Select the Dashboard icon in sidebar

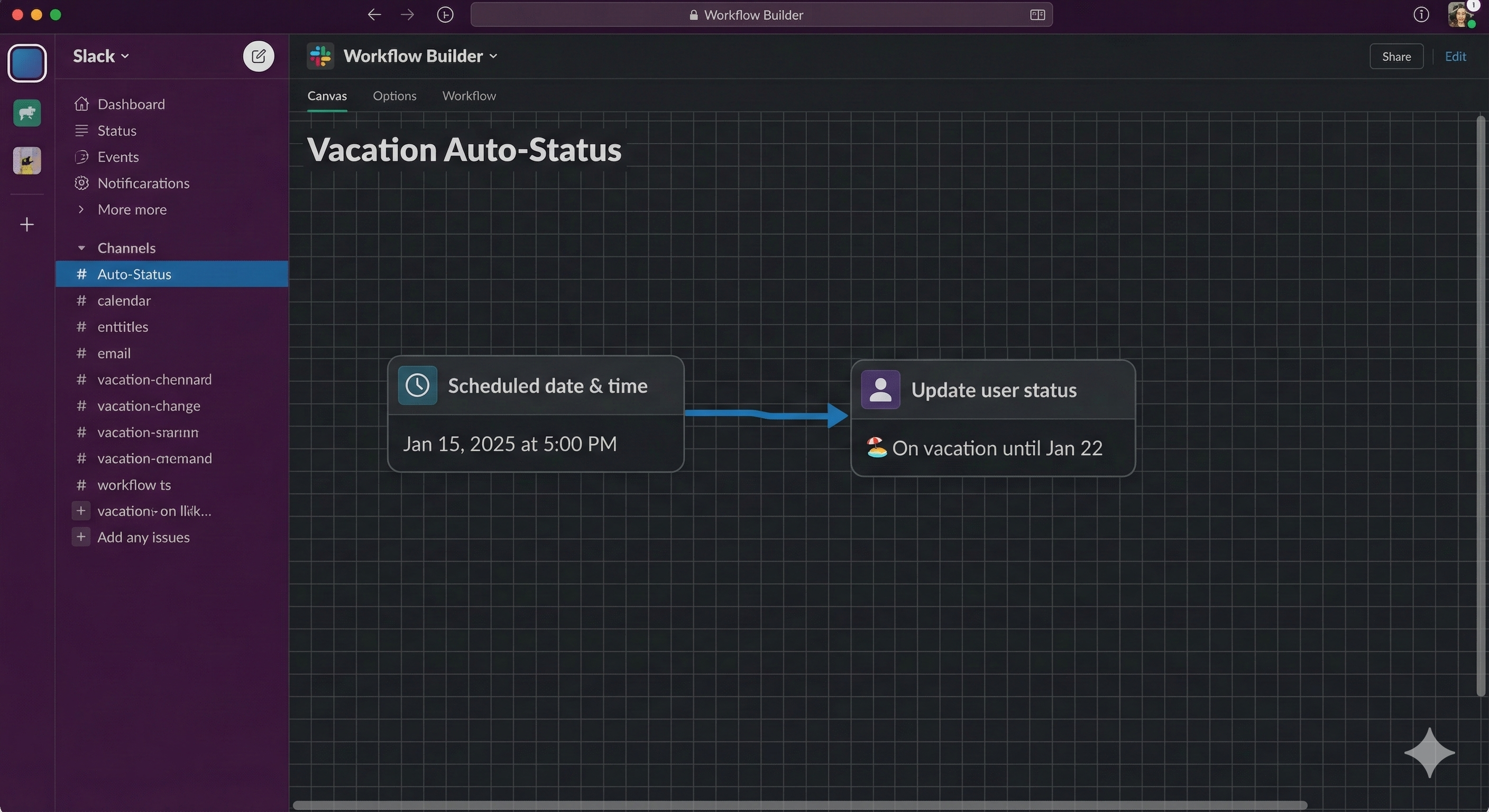coord(81,104)
